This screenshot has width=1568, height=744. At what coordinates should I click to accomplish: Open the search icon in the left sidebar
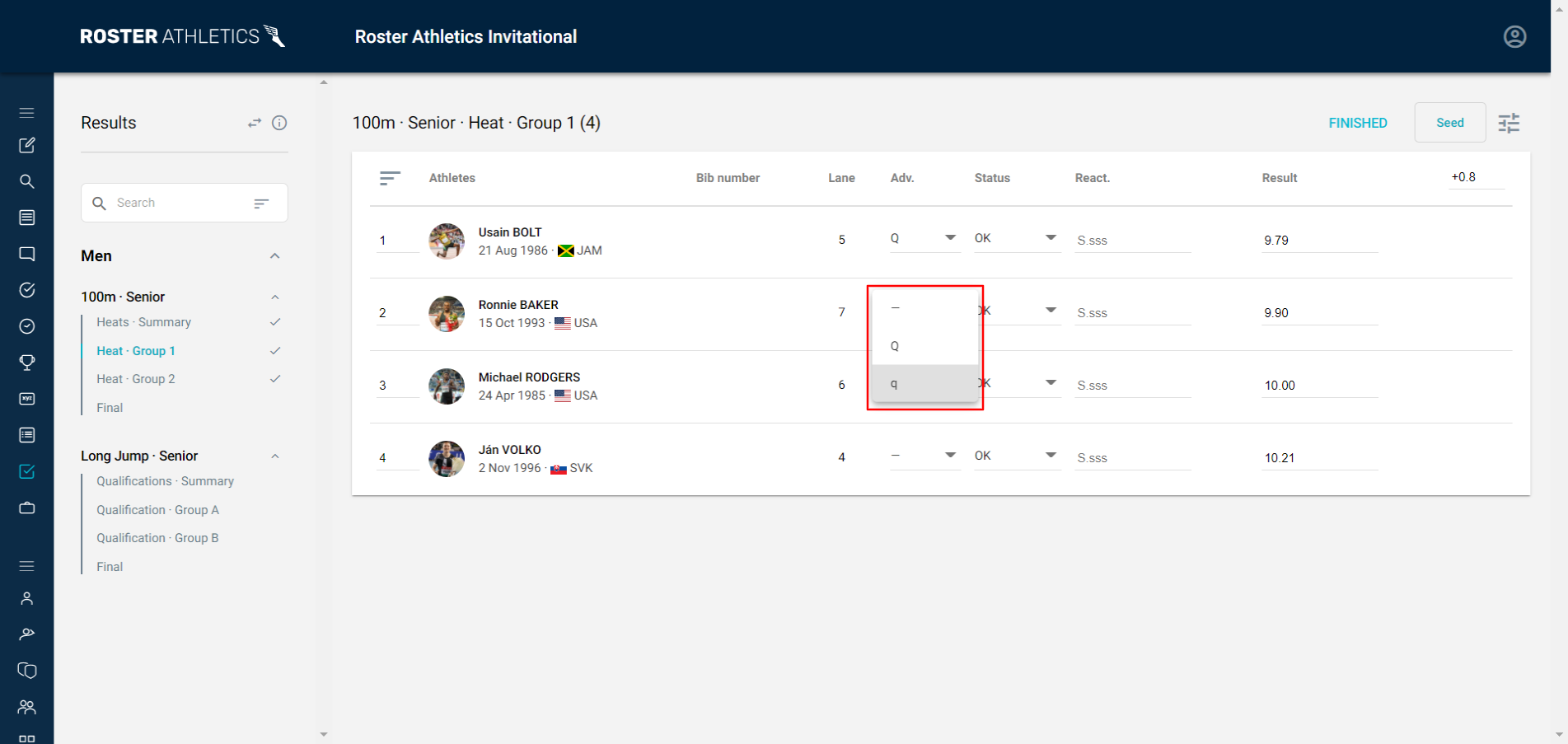(x=27, y=181)
